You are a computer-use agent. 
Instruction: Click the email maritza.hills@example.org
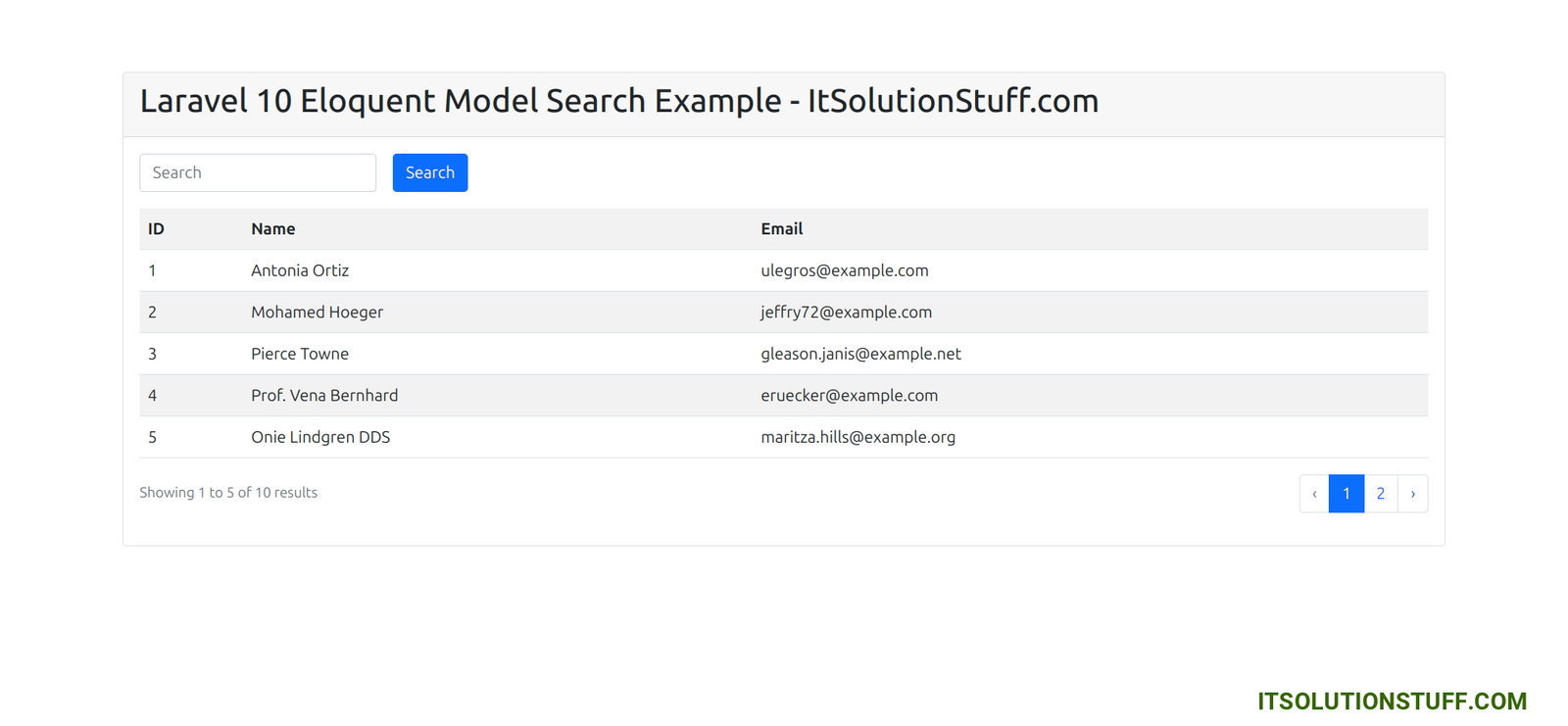857,437
